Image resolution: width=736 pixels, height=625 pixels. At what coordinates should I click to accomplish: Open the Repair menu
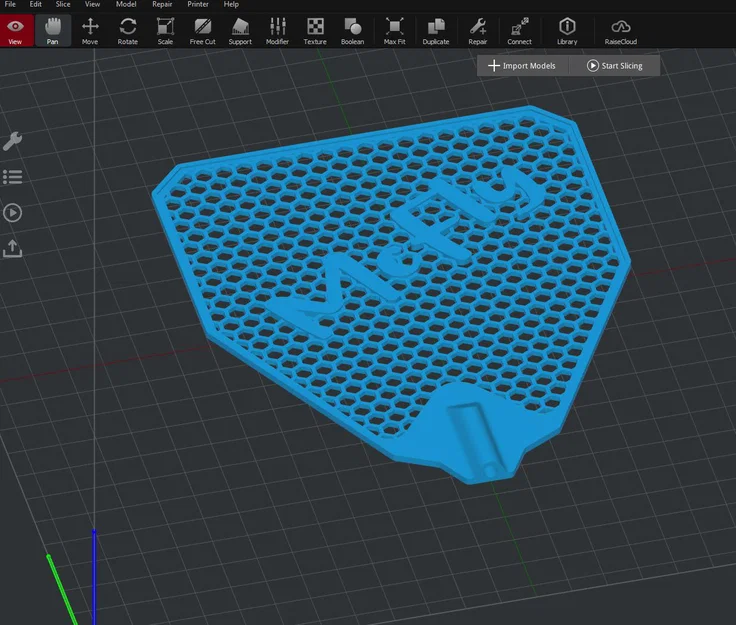[x=162, y=4]
